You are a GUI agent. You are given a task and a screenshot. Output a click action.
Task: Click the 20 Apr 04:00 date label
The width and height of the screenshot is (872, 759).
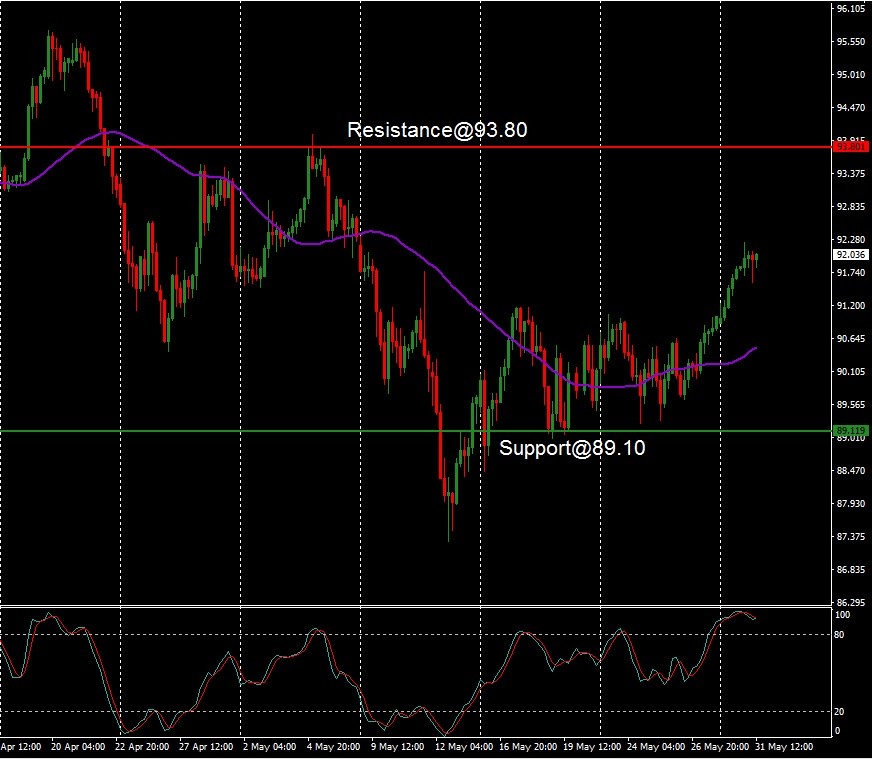pos(78,747)
